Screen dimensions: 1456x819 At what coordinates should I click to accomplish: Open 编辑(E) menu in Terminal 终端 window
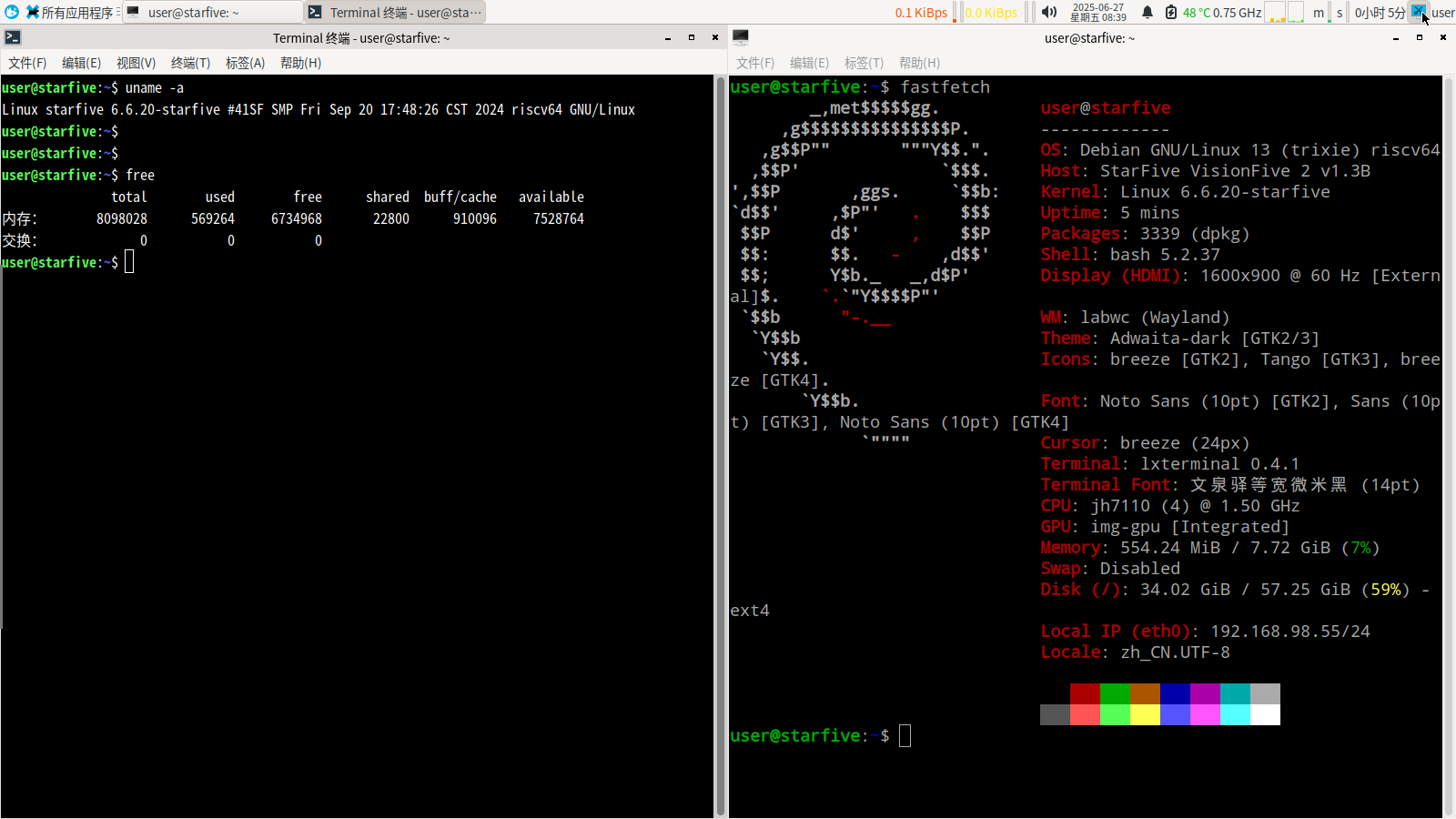pos(81,63)
